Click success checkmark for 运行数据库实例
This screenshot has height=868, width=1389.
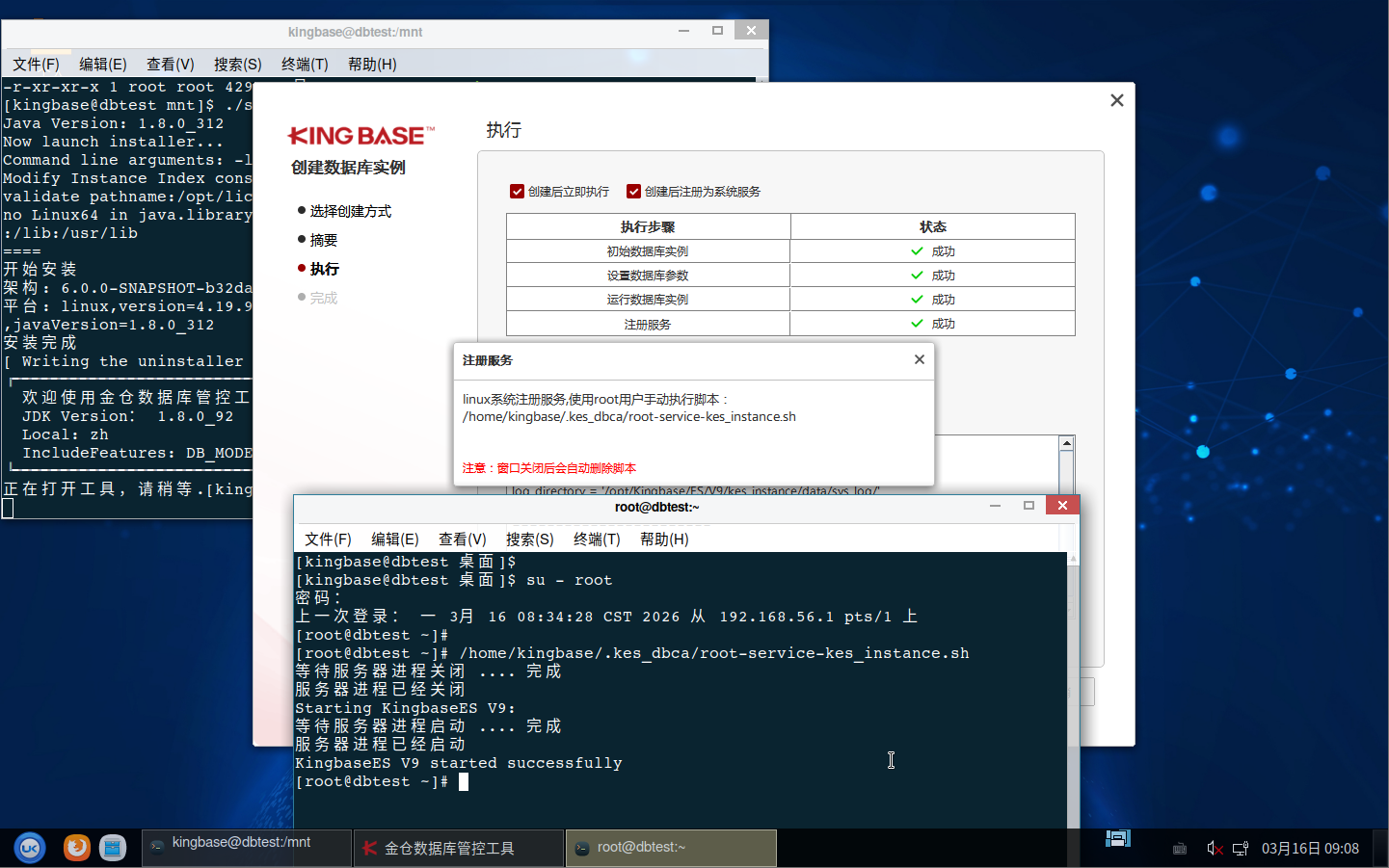pyautogui.click(x=917, y=300)
